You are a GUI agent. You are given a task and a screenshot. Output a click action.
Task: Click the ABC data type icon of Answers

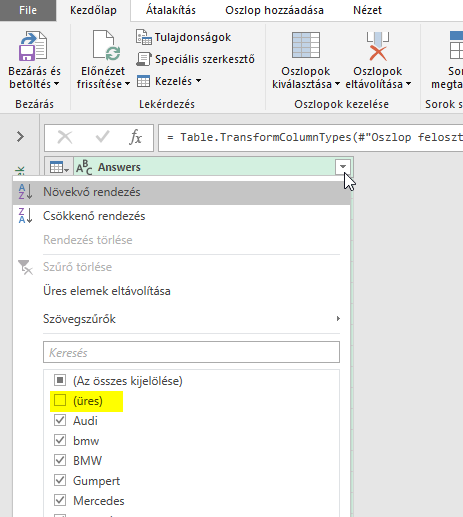tap(84, 167)
